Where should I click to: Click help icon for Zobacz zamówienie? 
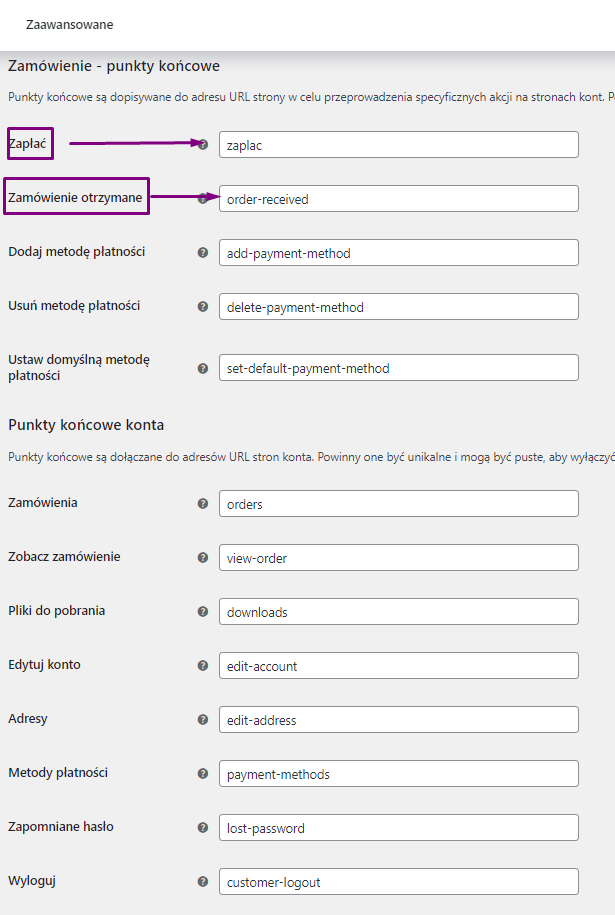click(203, 558)
